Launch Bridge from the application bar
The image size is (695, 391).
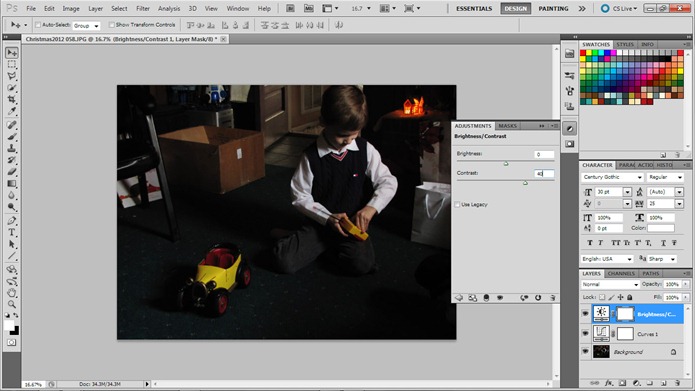(290, 8)
